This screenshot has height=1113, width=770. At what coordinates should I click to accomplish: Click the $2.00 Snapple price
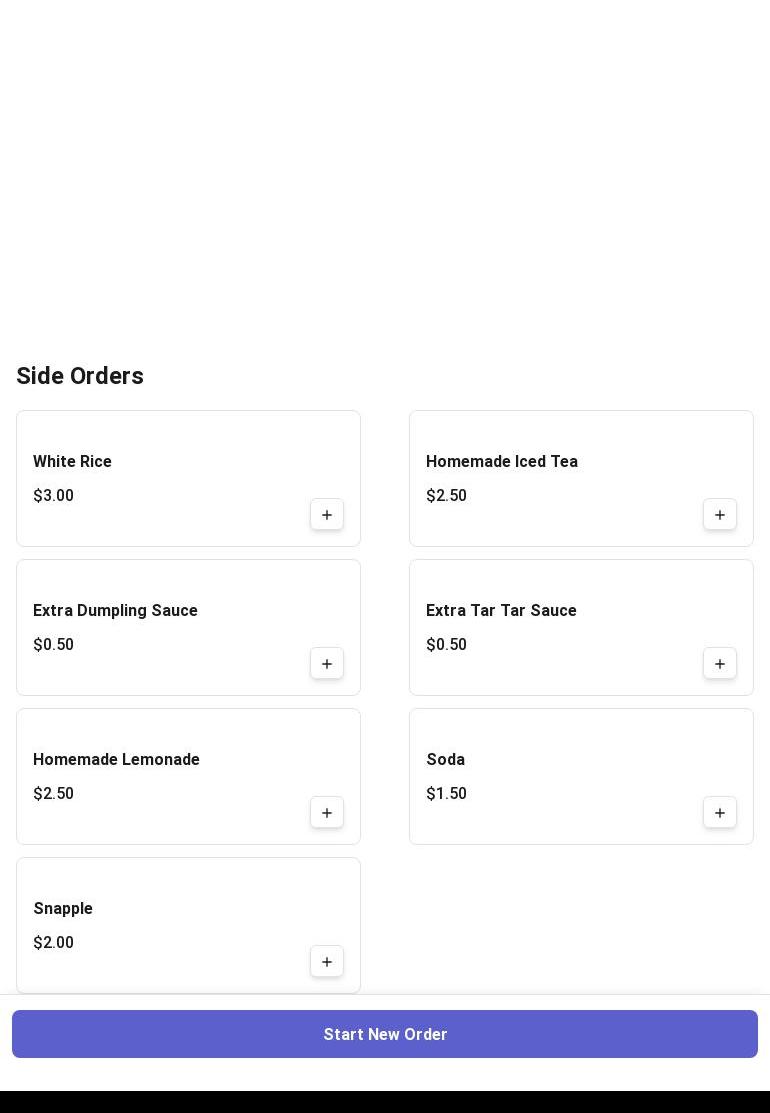(53, 943)
